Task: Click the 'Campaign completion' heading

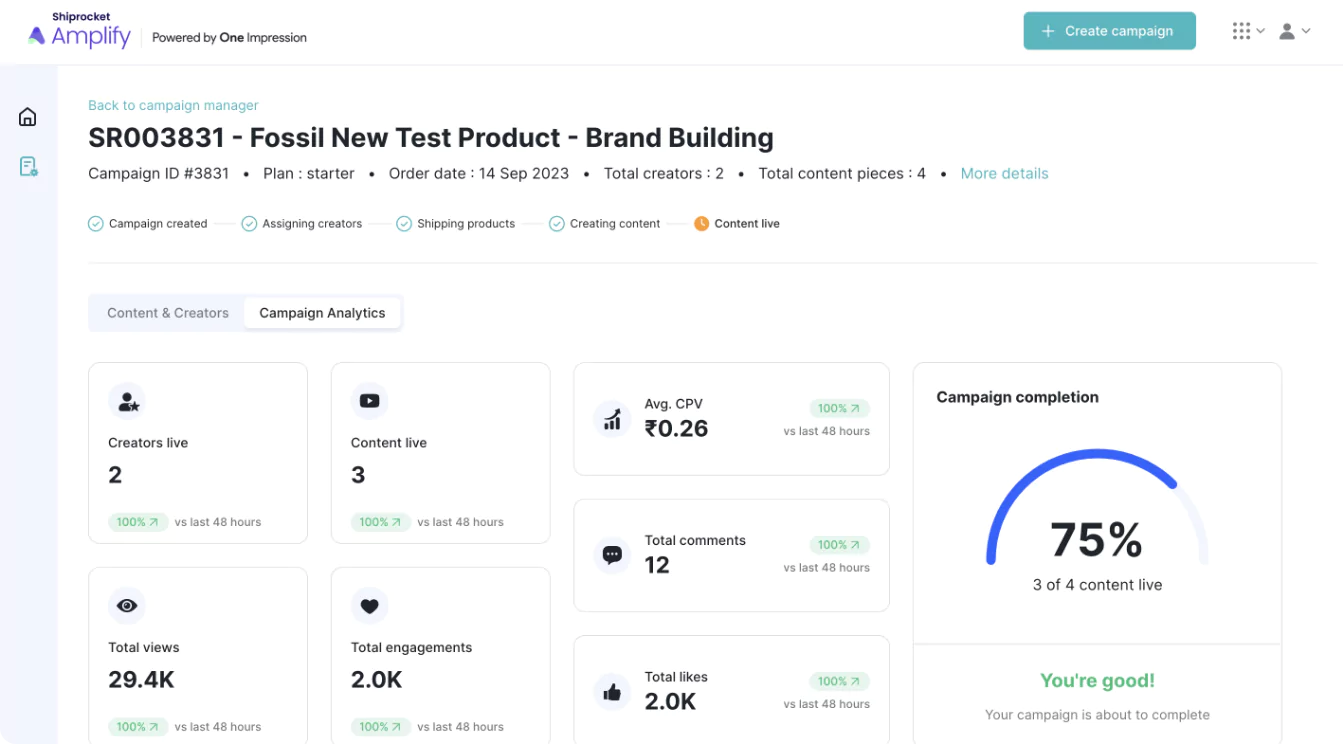Action: tap(1017, 397)
